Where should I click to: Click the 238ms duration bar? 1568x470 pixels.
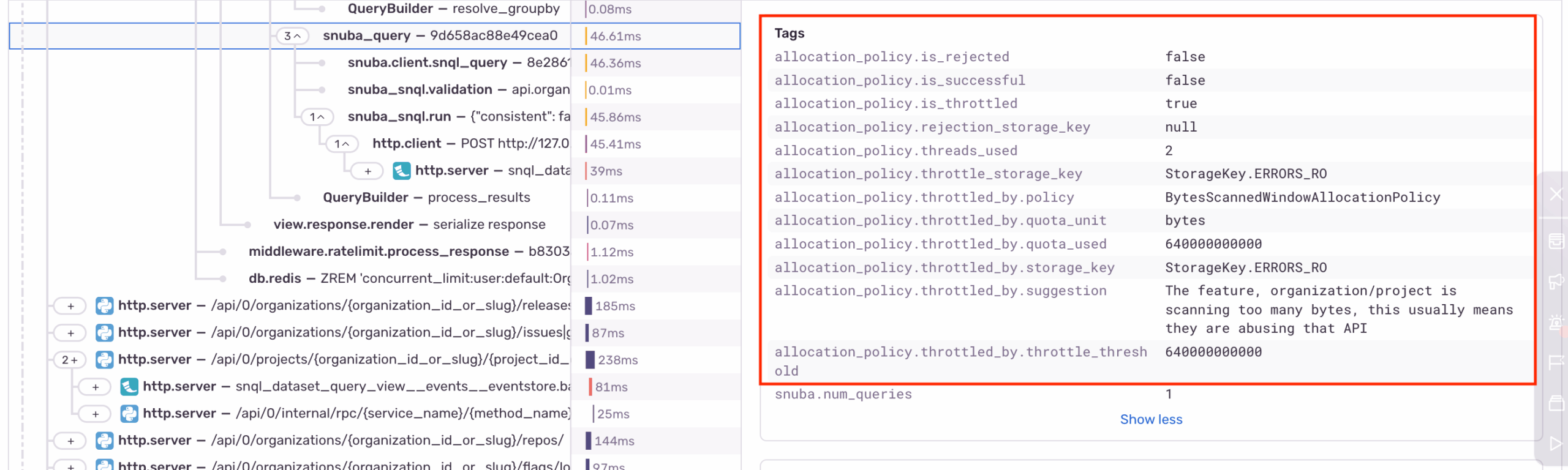tap(590, 360)
